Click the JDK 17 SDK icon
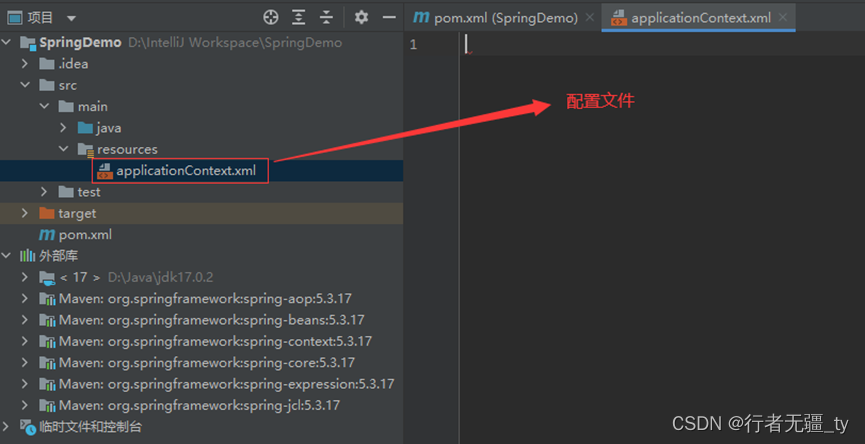This screenshot has width=865, height=444. 47,277
